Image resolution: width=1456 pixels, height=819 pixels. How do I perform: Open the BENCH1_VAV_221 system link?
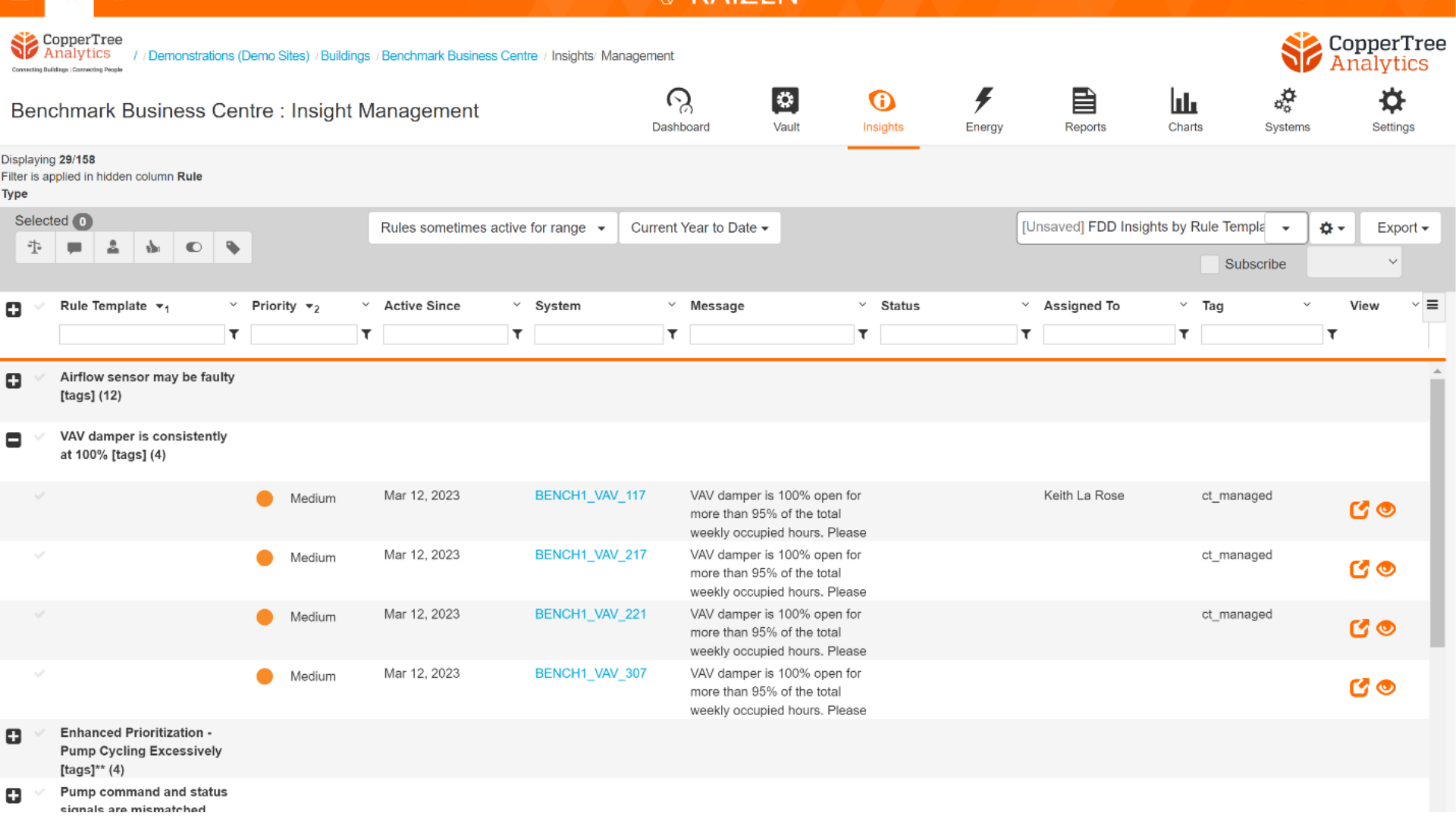pyautogui.click(x=590, y=614)
